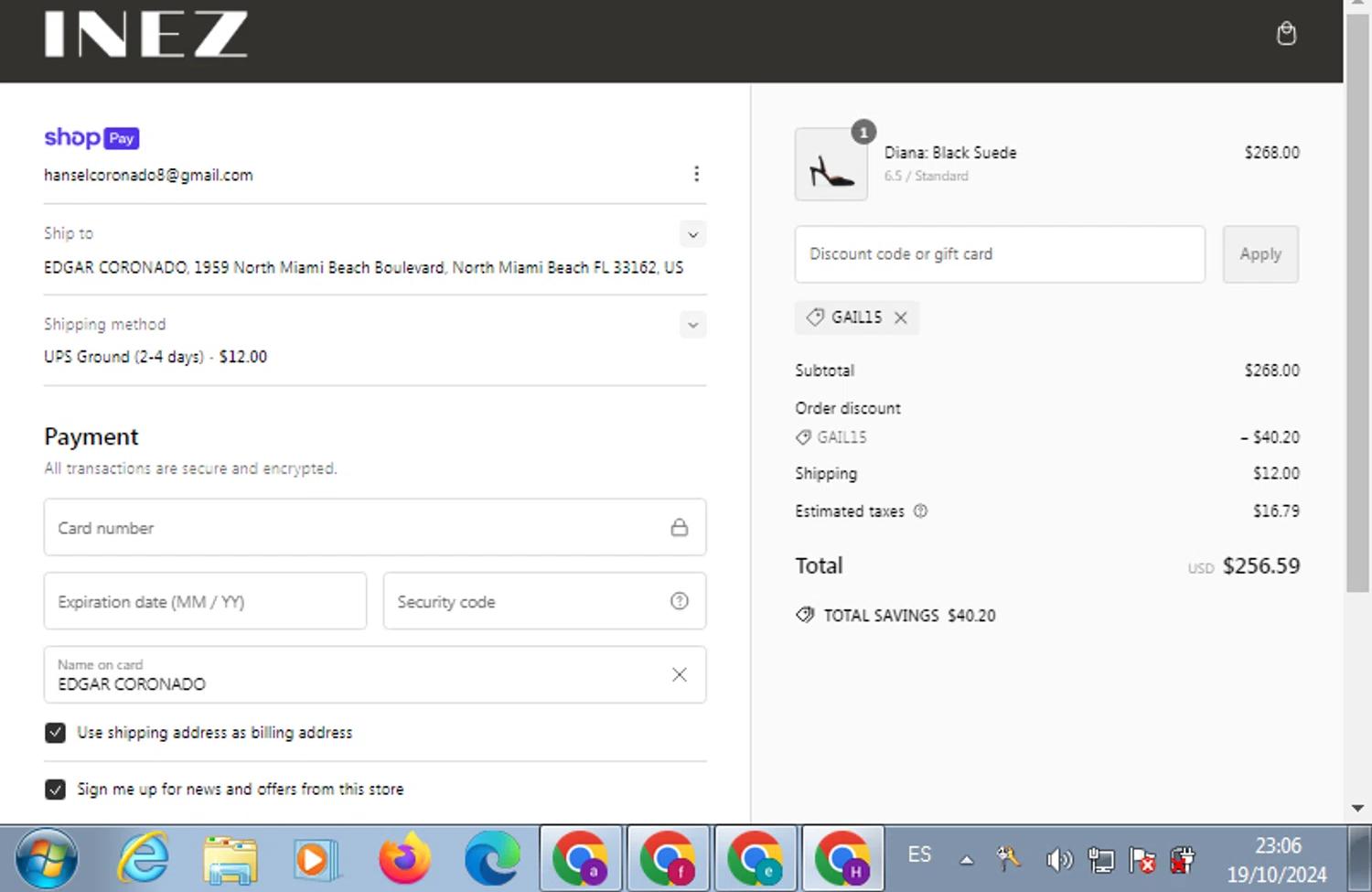The image size is (1372, 892).
Task: Click the Diana Black Suede product thumbnail
Action: [831, 165]
